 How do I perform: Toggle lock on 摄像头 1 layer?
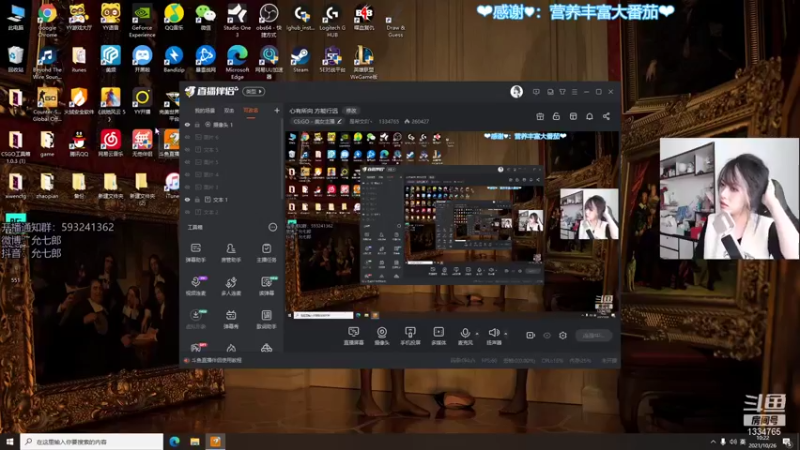197,124
